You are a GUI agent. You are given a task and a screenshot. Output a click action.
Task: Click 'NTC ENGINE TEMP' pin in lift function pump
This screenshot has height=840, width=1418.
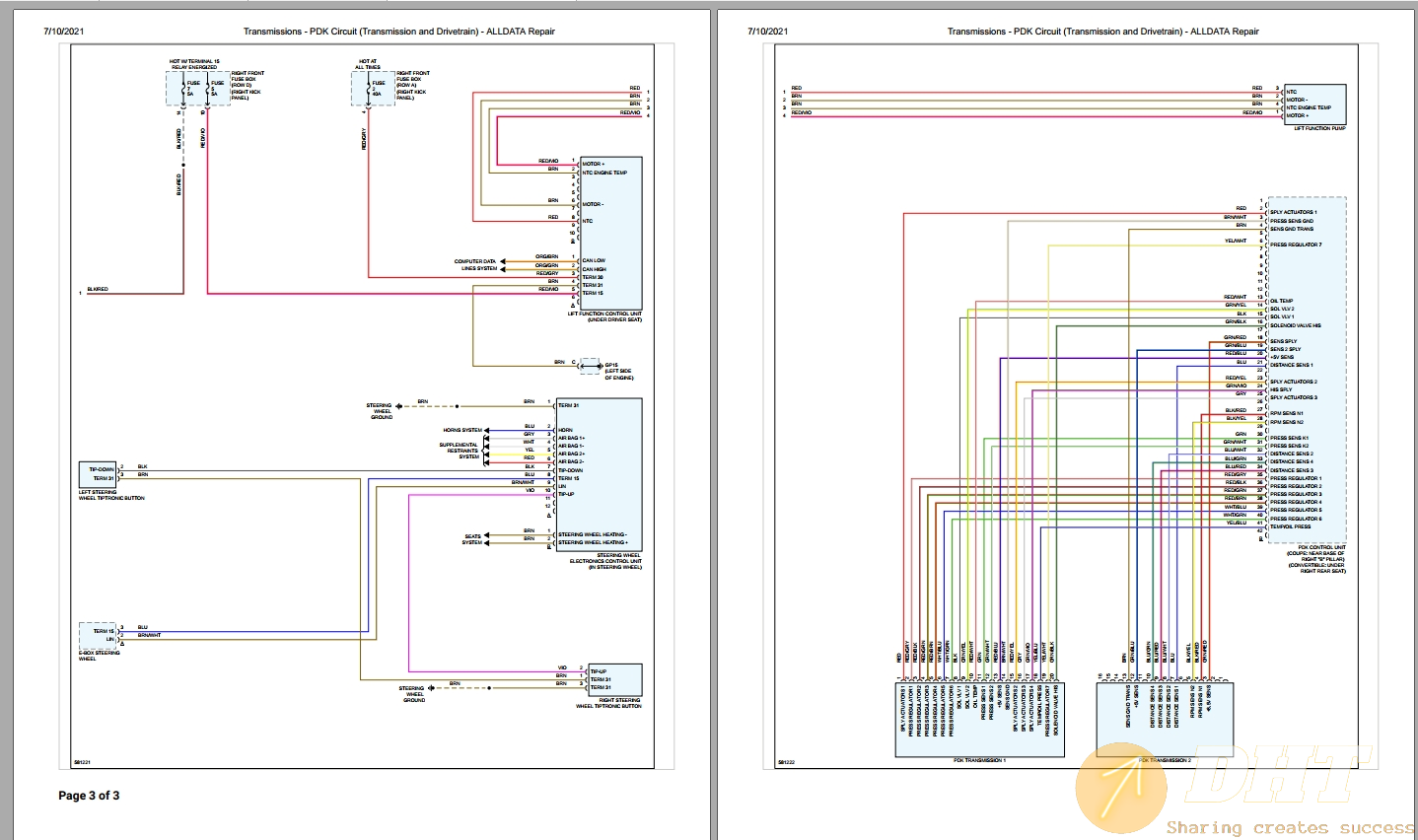pos(1309,107)
